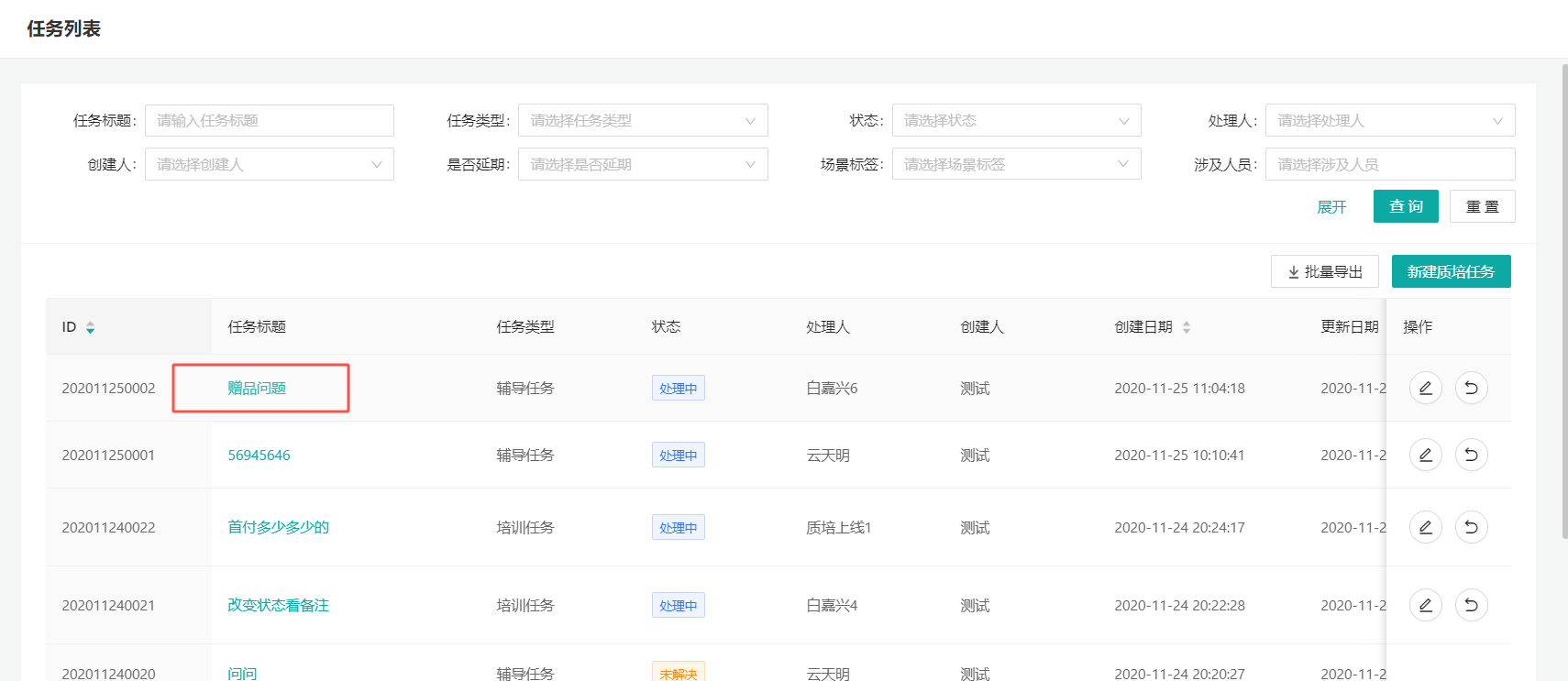
Task: Click undo arrow icon for row 56945646
Action: (1472, 455)
